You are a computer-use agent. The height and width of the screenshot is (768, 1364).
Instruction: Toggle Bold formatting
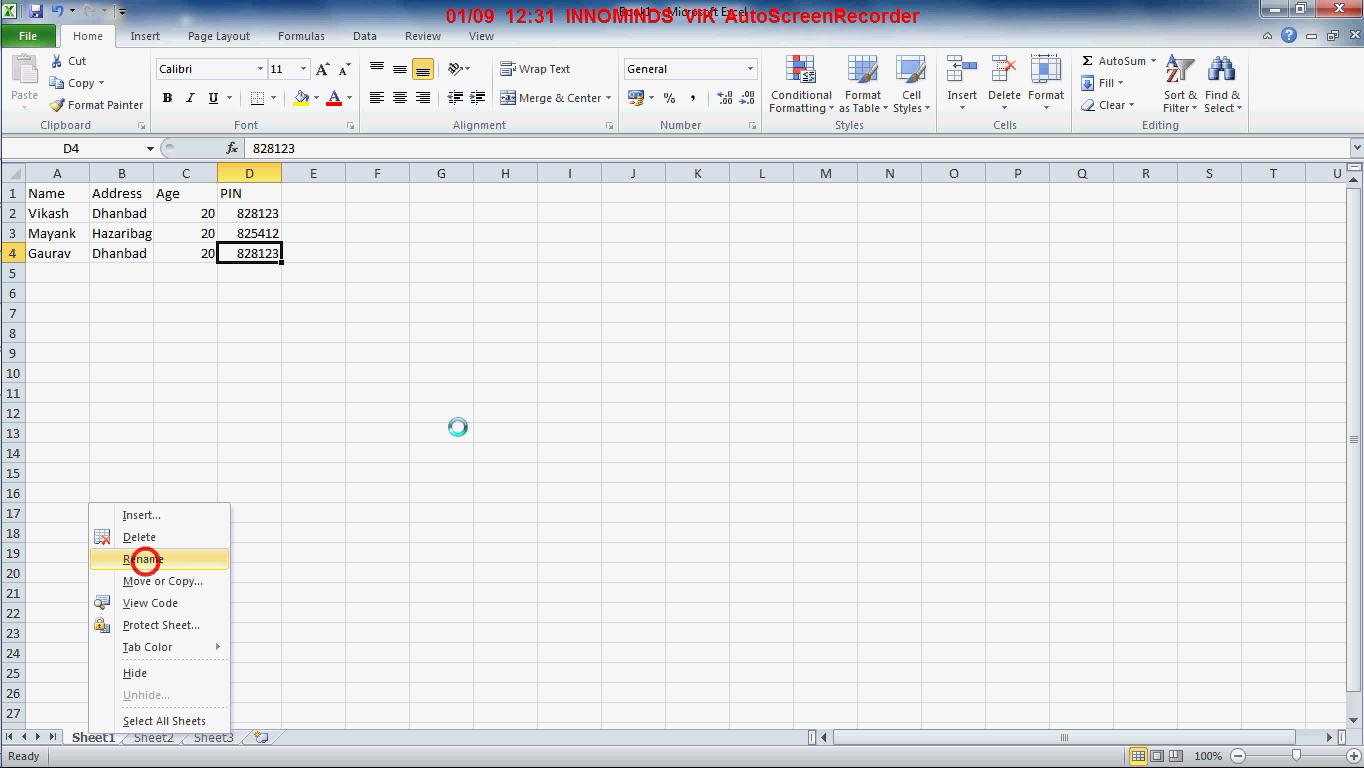click(x=167, y=98)
